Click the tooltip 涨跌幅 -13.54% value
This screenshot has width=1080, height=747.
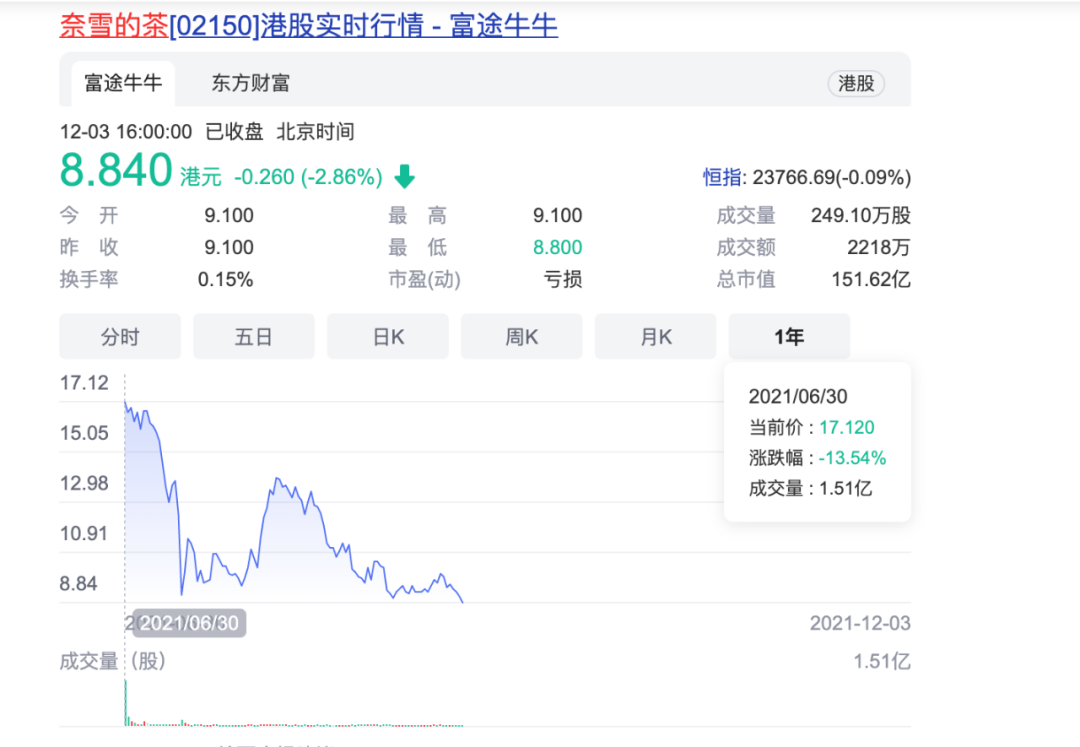(x=852, y=458)
